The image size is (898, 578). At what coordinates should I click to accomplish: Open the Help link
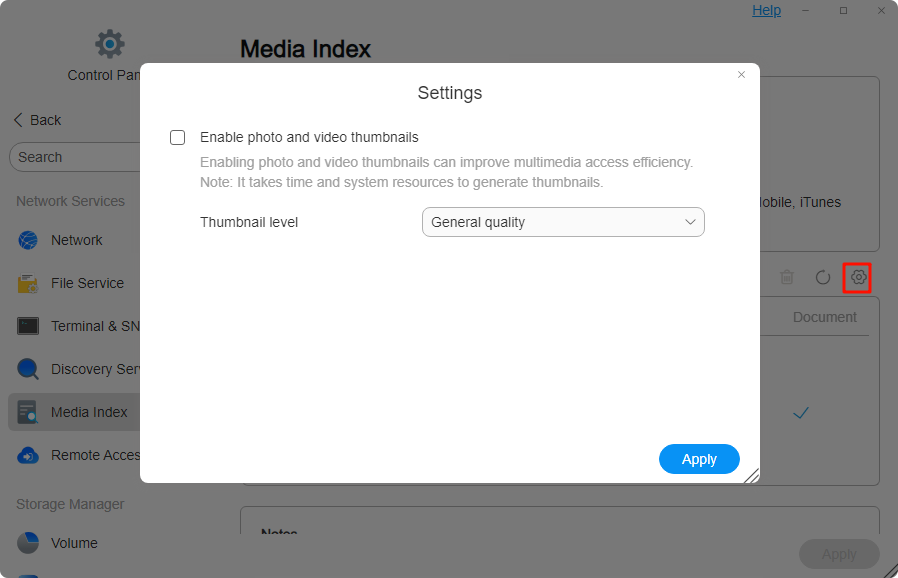click(x=766, y=10)
